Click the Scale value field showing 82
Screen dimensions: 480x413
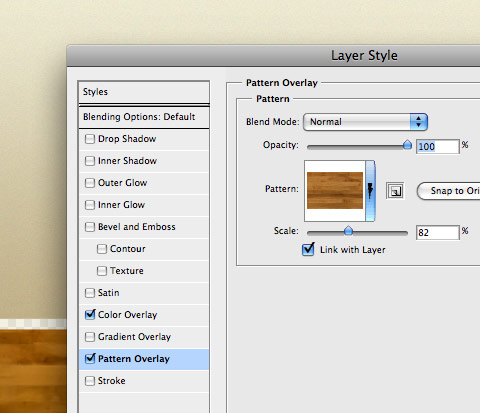tap(438, 232)
